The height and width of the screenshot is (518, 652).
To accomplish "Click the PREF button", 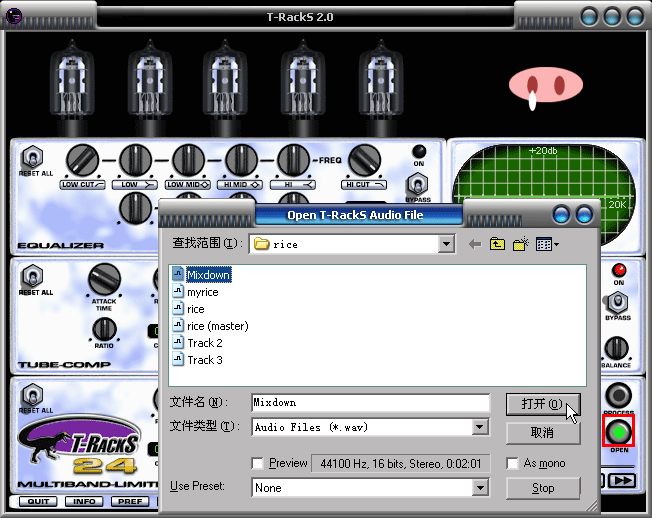I will pos(130,501).
